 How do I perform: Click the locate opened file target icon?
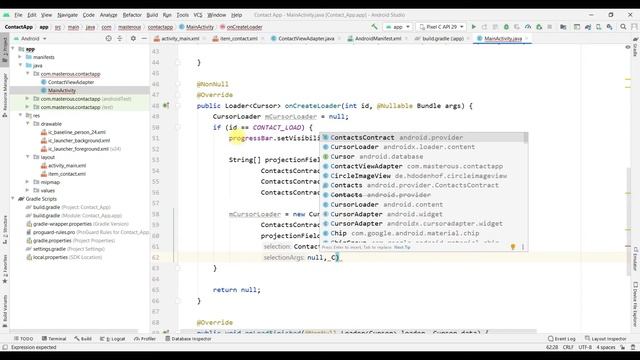108,38
